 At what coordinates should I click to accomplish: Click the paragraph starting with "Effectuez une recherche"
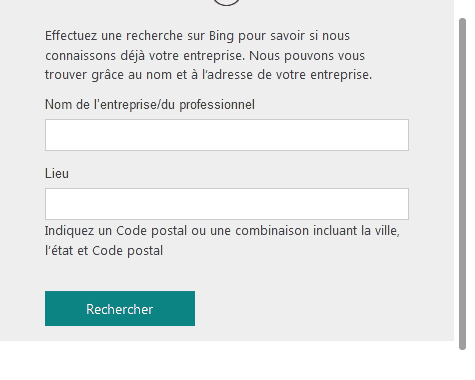(208, 55)
